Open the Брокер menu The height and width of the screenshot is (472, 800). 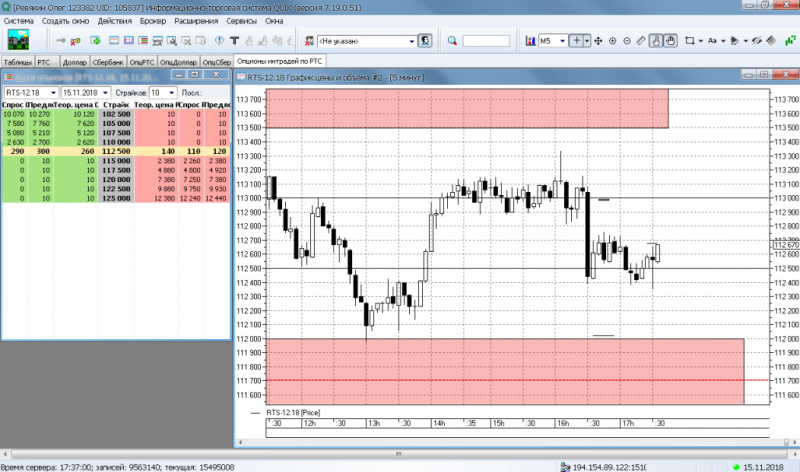(153, 21)
